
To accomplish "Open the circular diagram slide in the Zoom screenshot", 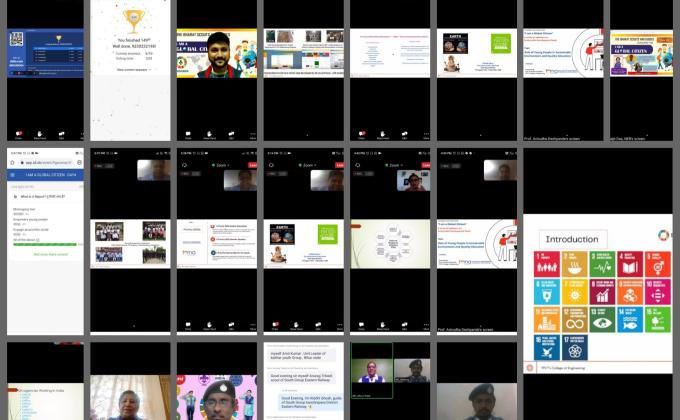I will (x=390, y=244).
